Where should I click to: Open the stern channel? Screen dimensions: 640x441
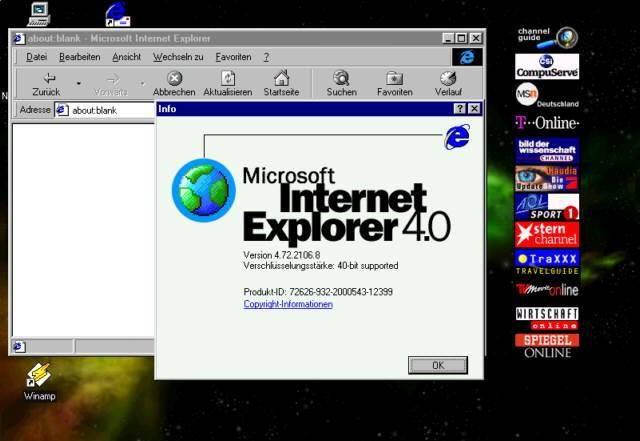[x=547, y=234]
